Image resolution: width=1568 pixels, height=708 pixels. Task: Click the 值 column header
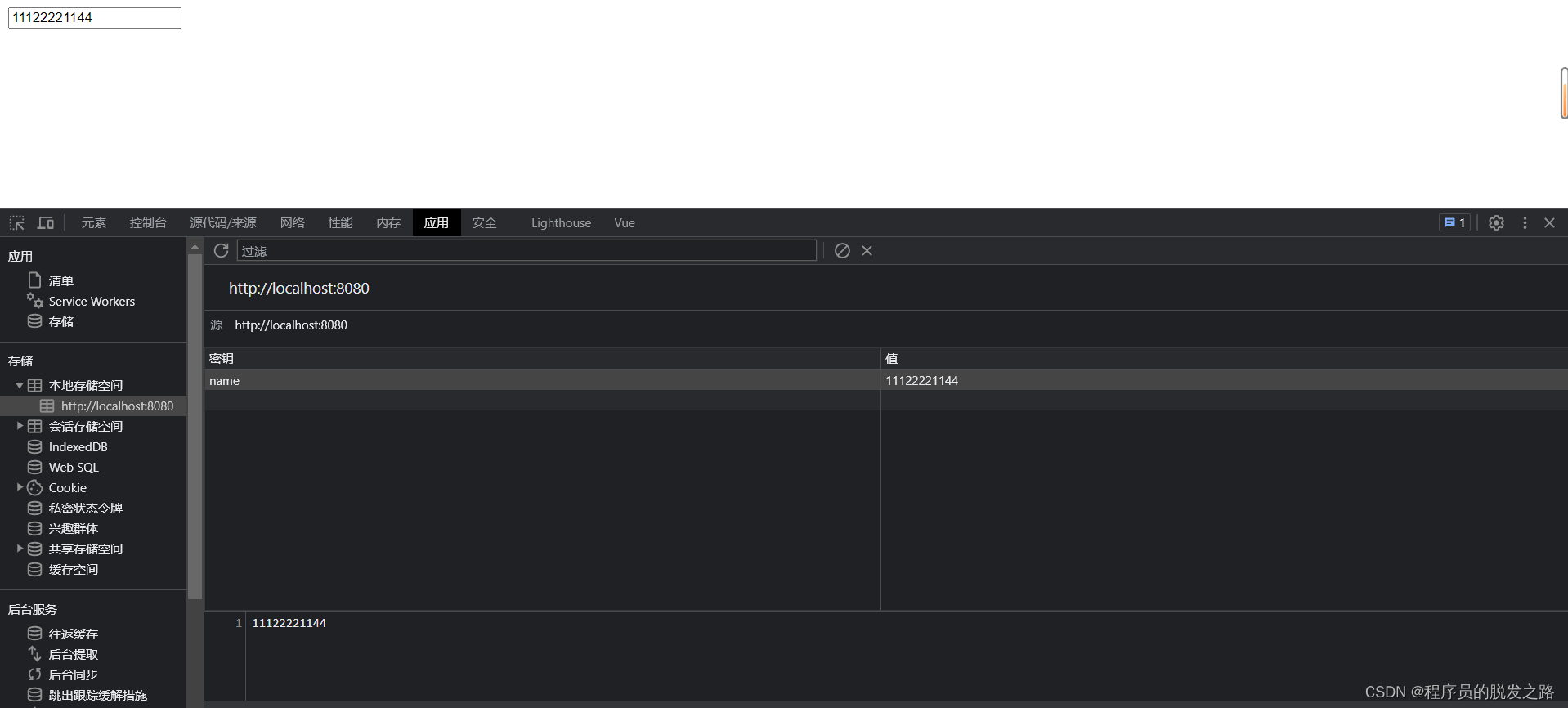[1224, 358]
